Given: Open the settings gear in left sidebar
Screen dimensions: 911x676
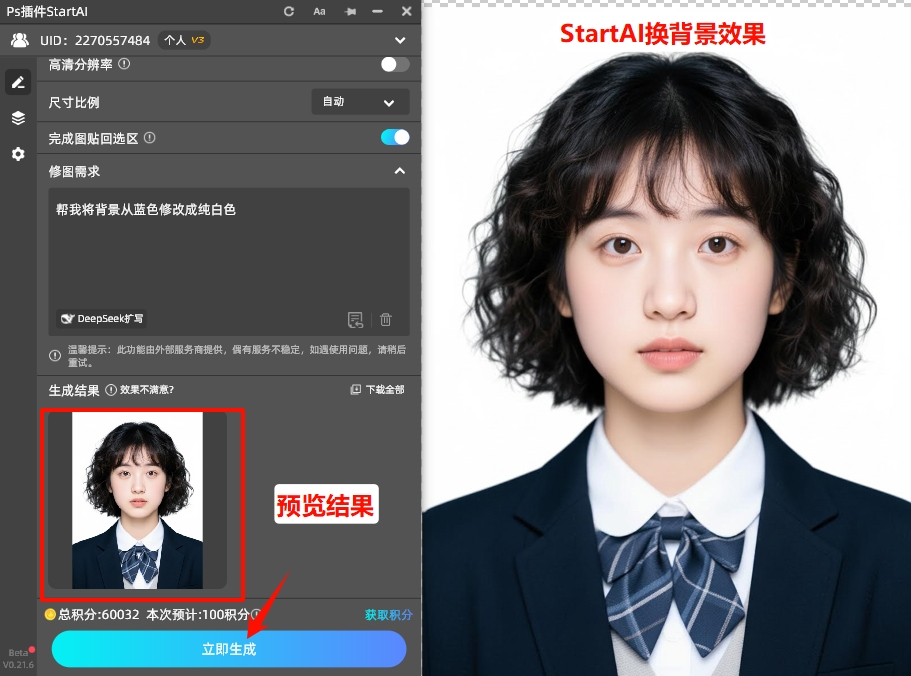Looking at the screenshot, I should click(18, 154).
